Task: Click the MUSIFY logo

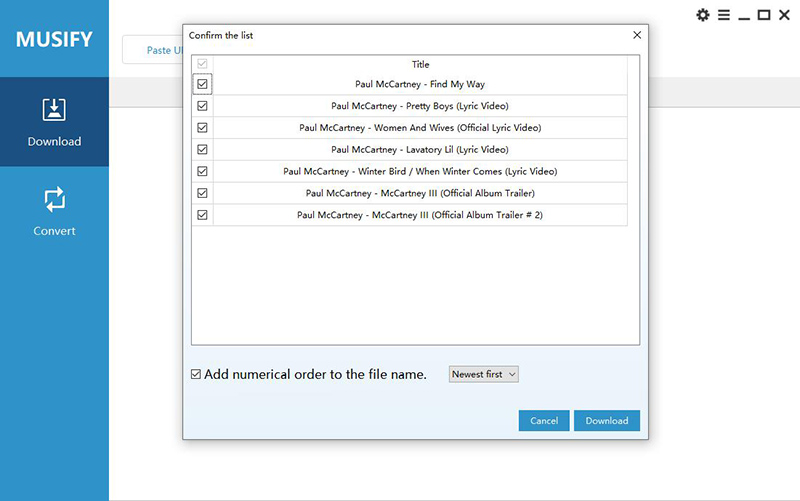Action: [x=54, y=39]
